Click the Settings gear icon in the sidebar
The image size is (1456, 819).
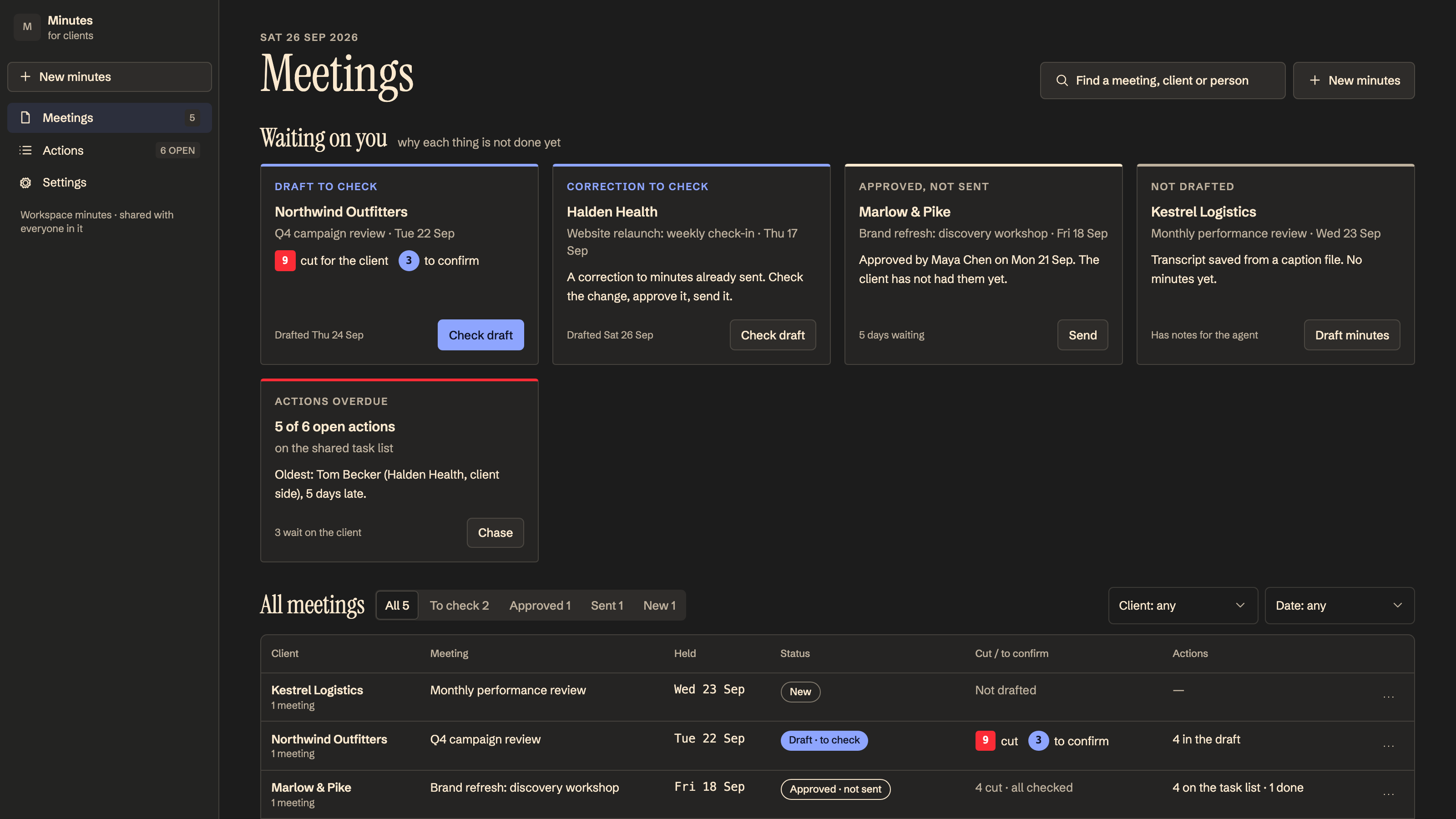click(25, 182)
